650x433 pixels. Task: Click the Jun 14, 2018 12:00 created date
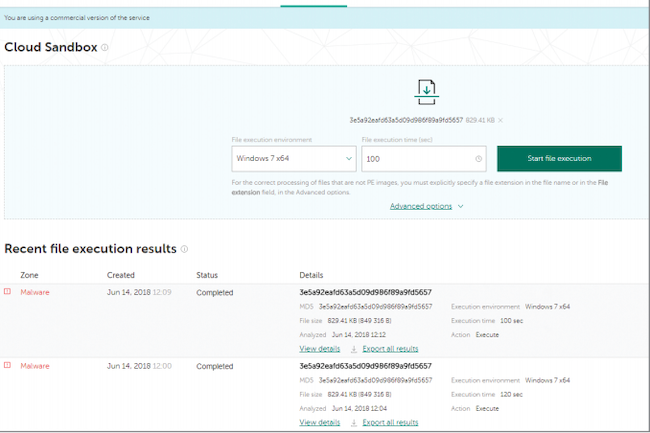[139, 366]
